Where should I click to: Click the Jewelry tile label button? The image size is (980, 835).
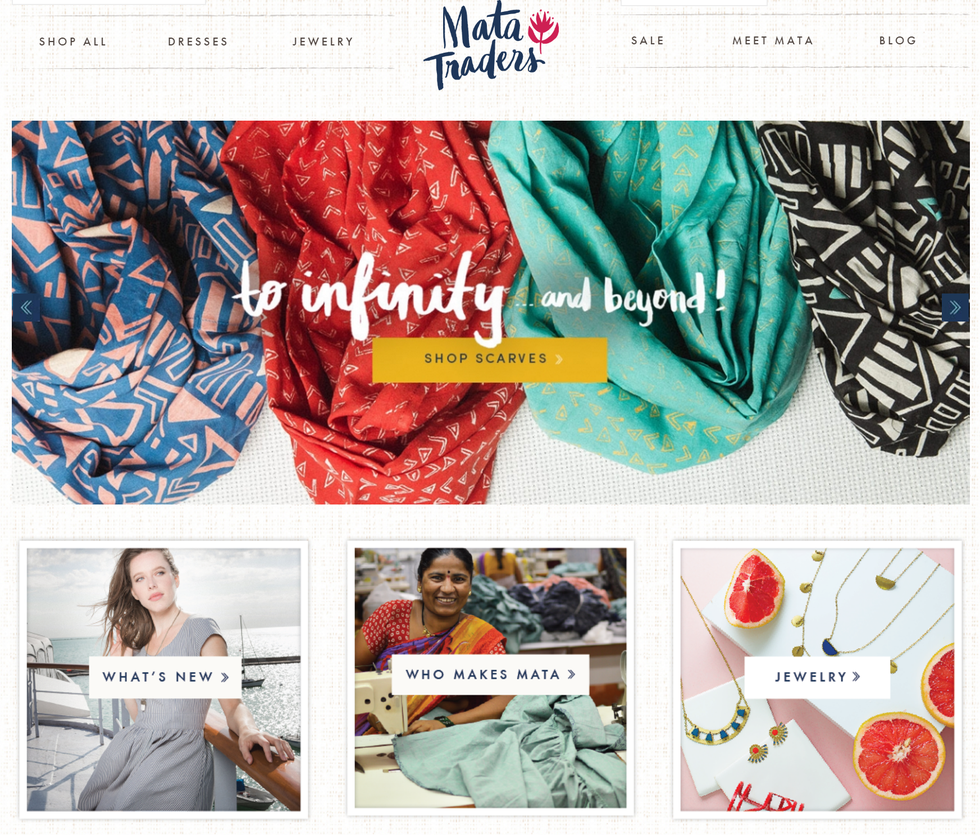coord(818,677)
